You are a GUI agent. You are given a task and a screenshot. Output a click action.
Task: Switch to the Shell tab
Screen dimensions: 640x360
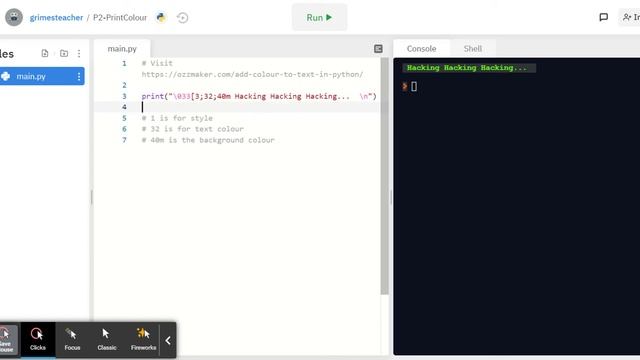pyautogui.click(x=473, y=49)
